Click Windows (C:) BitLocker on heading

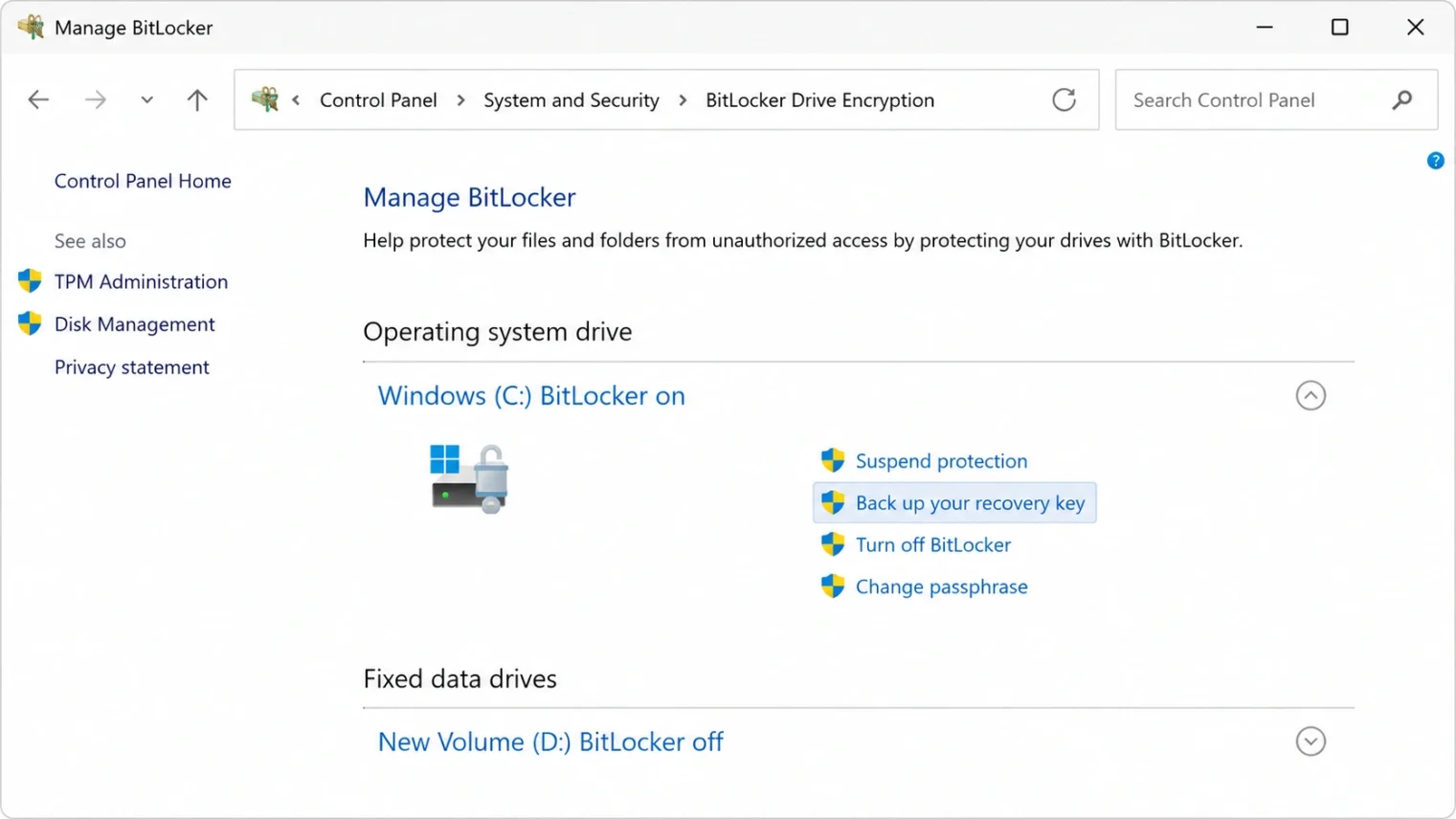(x=531, y=396)
